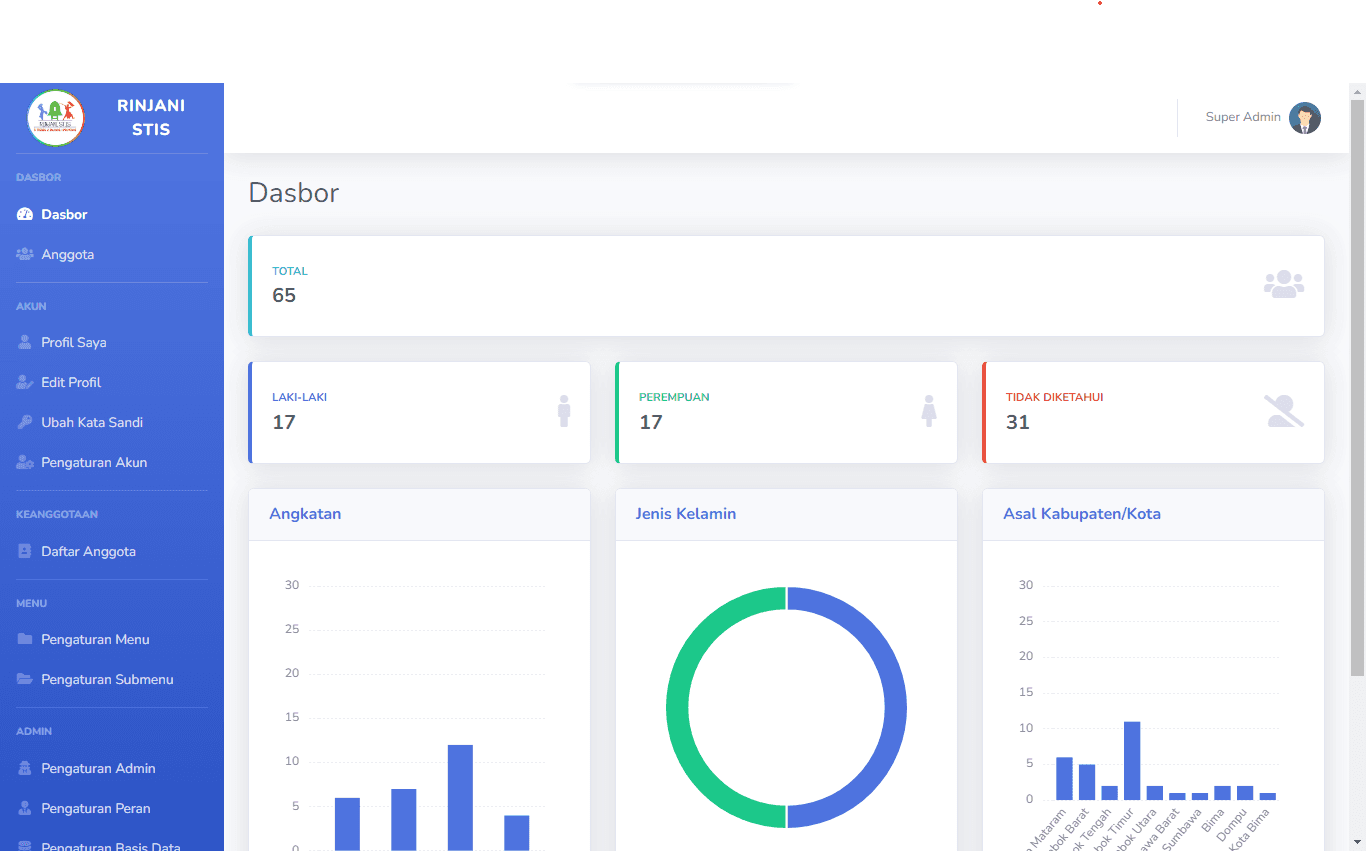This screenshot has width=1366, height=851.
Task: Select Pengaturan Peran menu item
Action: 95,809
